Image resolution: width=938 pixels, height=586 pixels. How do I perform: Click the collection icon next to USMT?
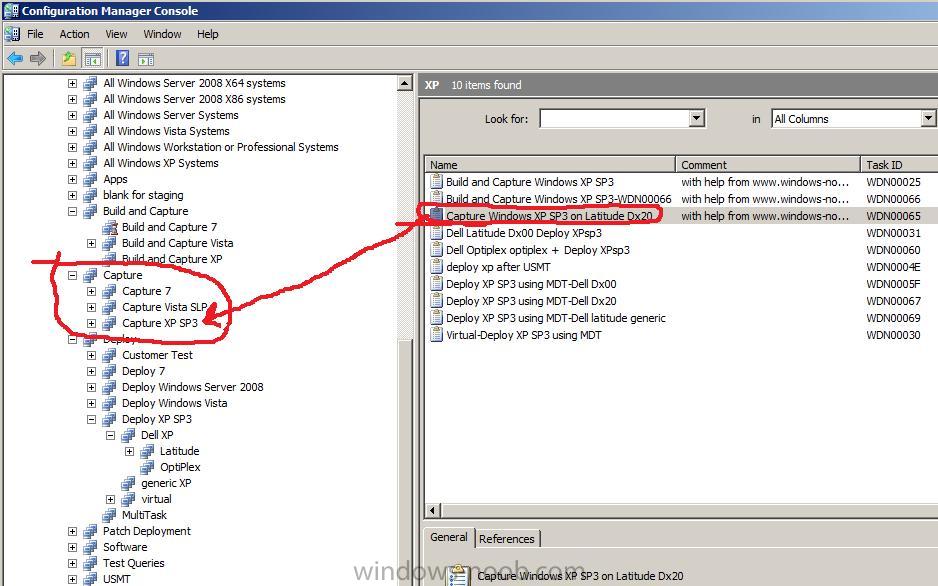point(90,579)
